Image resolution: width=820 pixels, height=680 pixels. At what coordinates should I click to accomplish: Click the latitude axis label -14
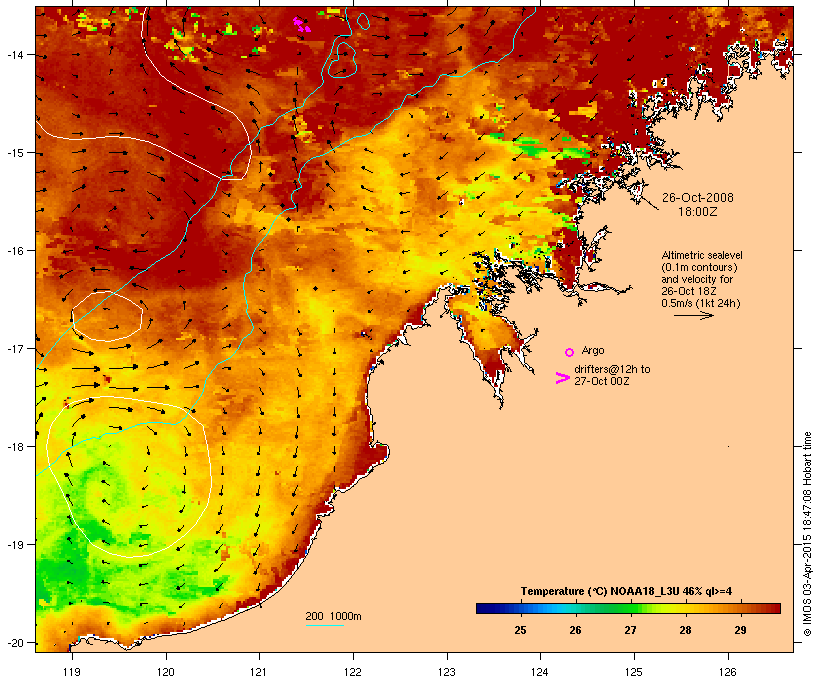point(14,54)
